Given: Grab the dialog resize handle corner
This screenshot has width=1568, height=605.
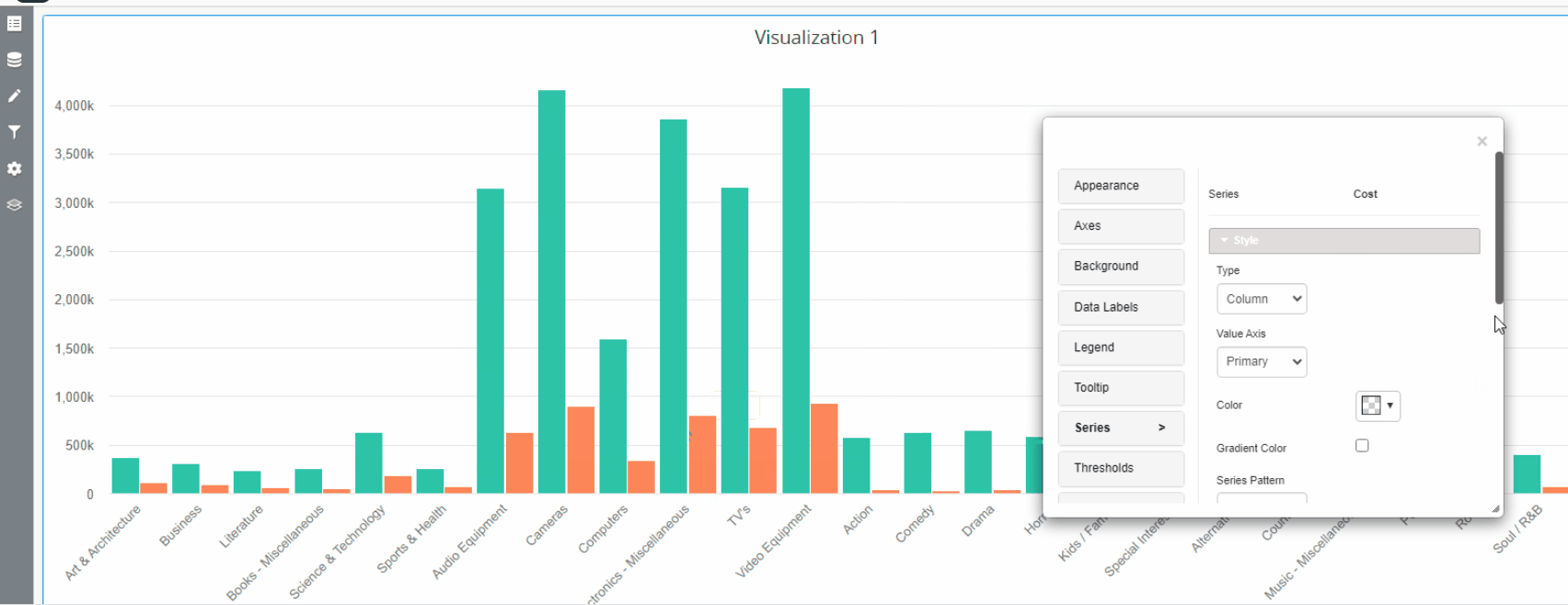Looking at the screenshot, I should pos(1495,508).
